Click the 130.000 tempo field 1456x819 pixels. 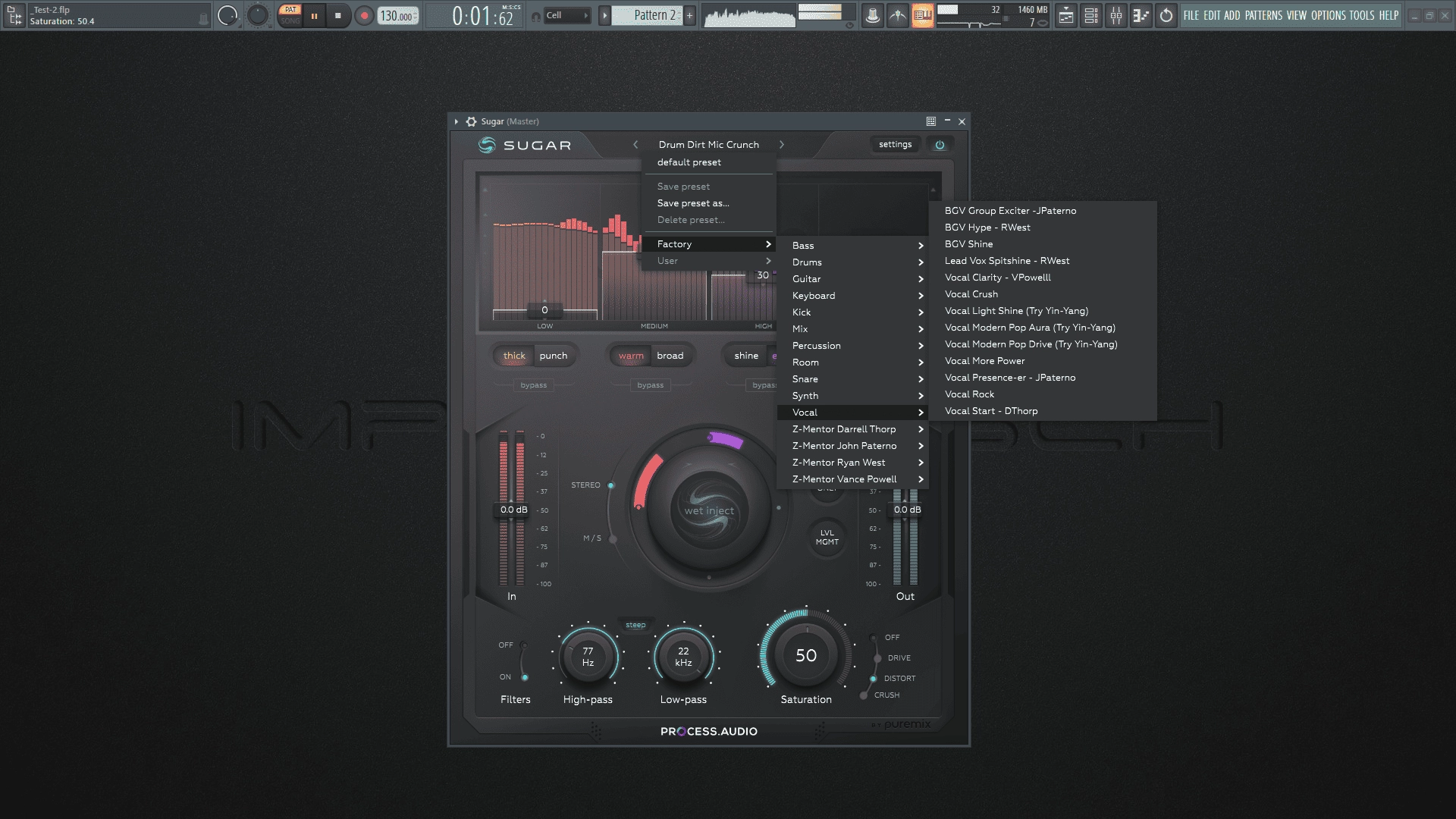(398, 16)
